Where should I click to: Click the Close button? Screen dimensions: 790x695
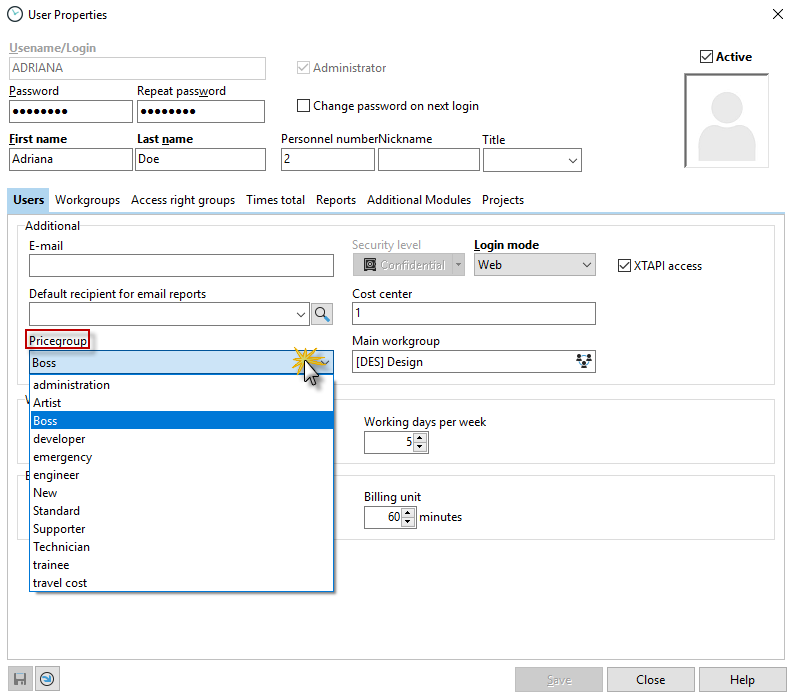click(650, 680)
